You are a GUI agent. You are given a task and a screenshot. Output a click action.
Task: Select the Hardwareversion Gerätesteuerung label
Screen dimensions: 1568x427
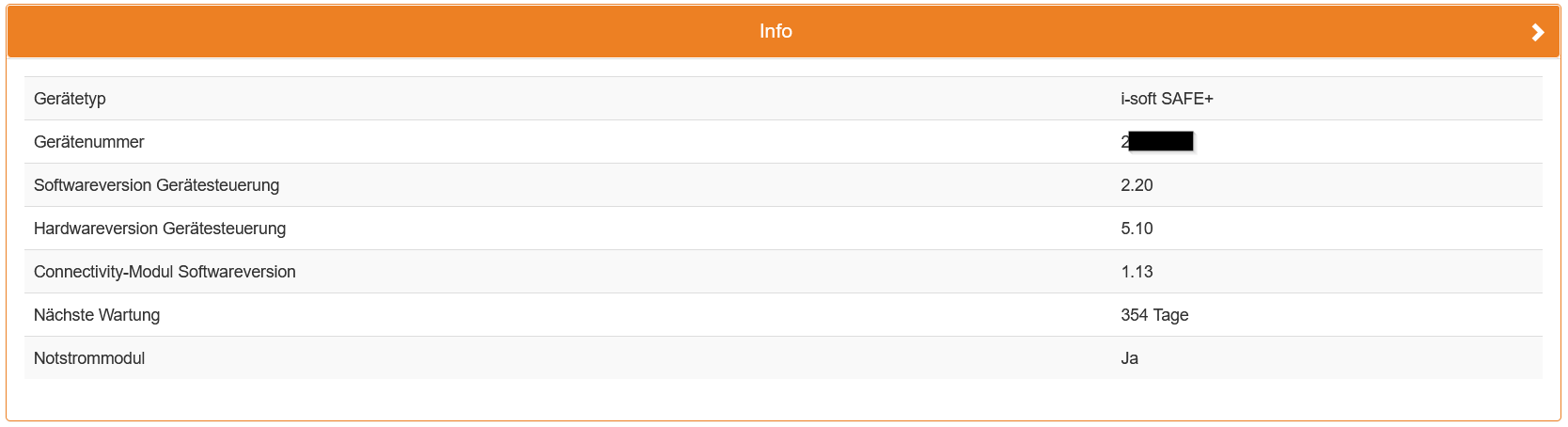[160, 229]
